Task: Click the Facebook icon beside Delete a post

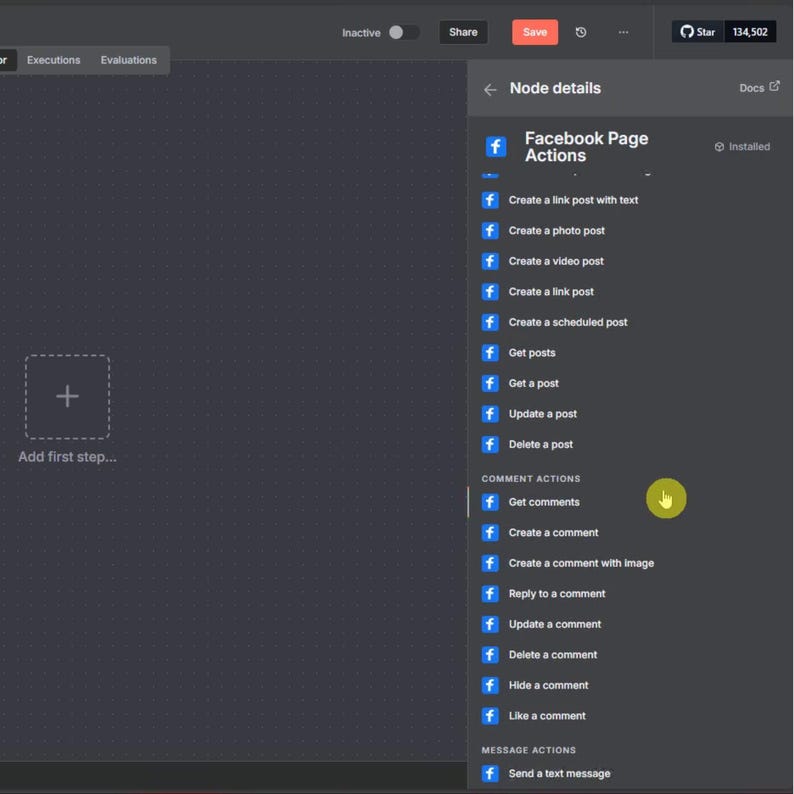Action: click(490, 444)
